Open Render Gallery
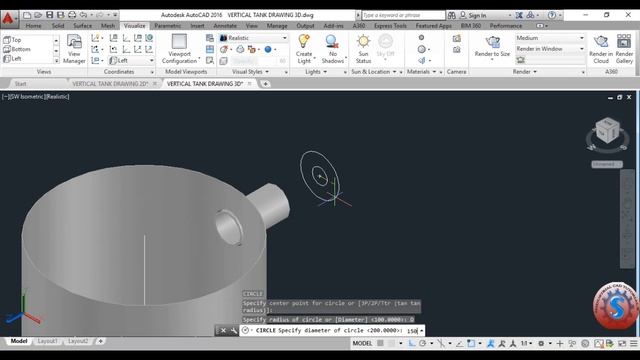Image resolution: width=640 pixels, height=360 pixels. pyautogui.click(x=624, y=49)
